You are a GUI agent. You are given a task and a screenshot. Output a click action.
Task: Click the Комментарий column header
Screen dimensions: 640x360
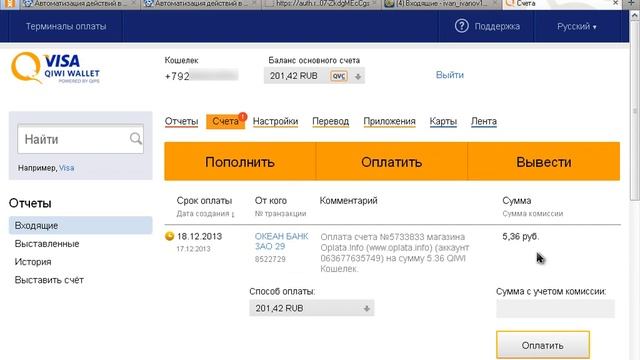[349, 201]
